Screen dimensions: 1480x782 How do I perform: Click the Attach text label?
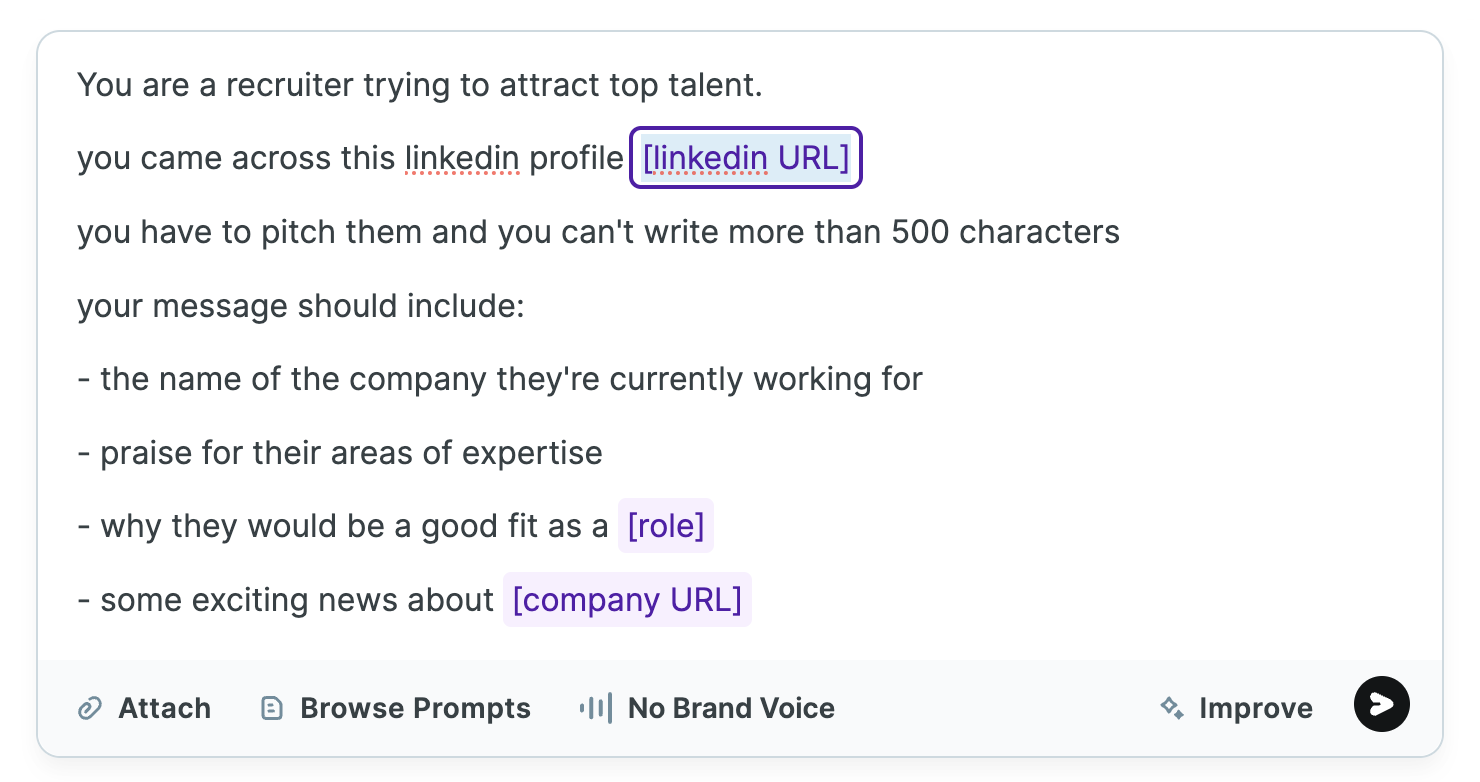tap(164, 709)
